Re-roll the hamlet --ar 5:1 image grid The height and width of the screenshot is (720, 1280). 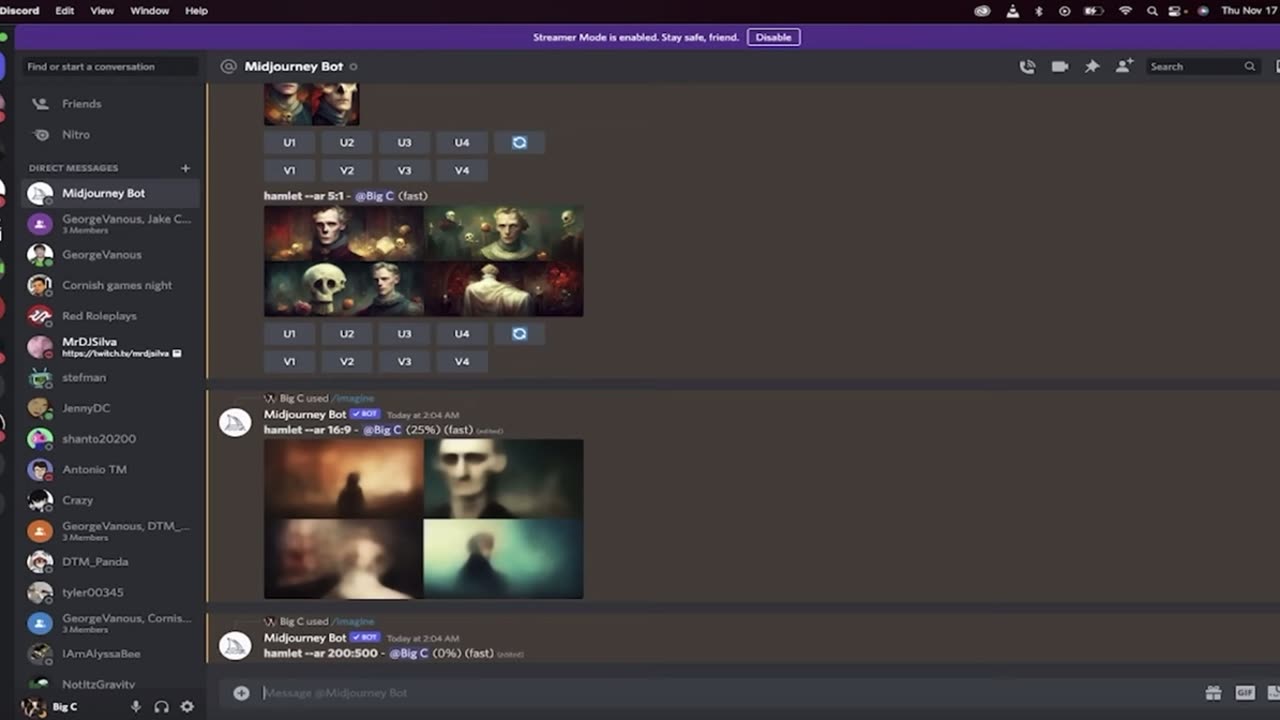click(x=519, y=334)
